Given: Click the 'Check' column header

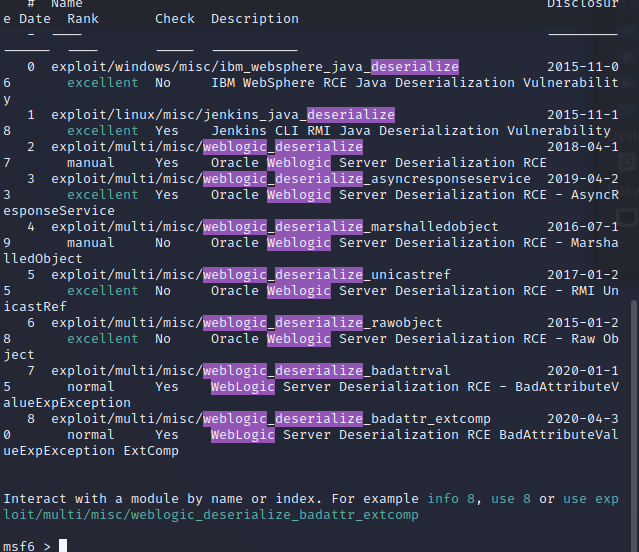Looking at the screenshot, I should (x=175, y=19).
